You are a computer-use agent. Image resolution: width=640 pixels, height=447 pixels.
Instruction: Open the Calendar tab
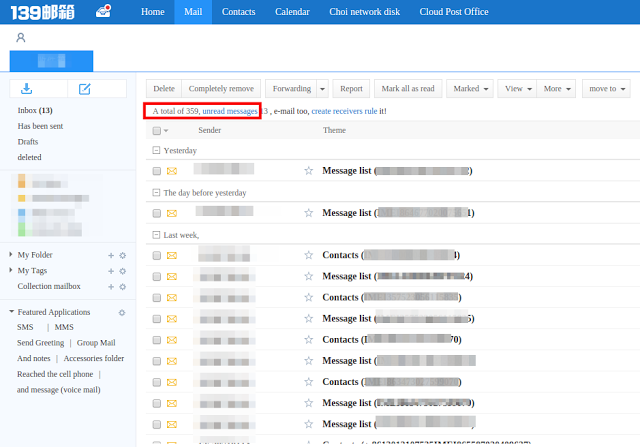(x=293, y=12)
